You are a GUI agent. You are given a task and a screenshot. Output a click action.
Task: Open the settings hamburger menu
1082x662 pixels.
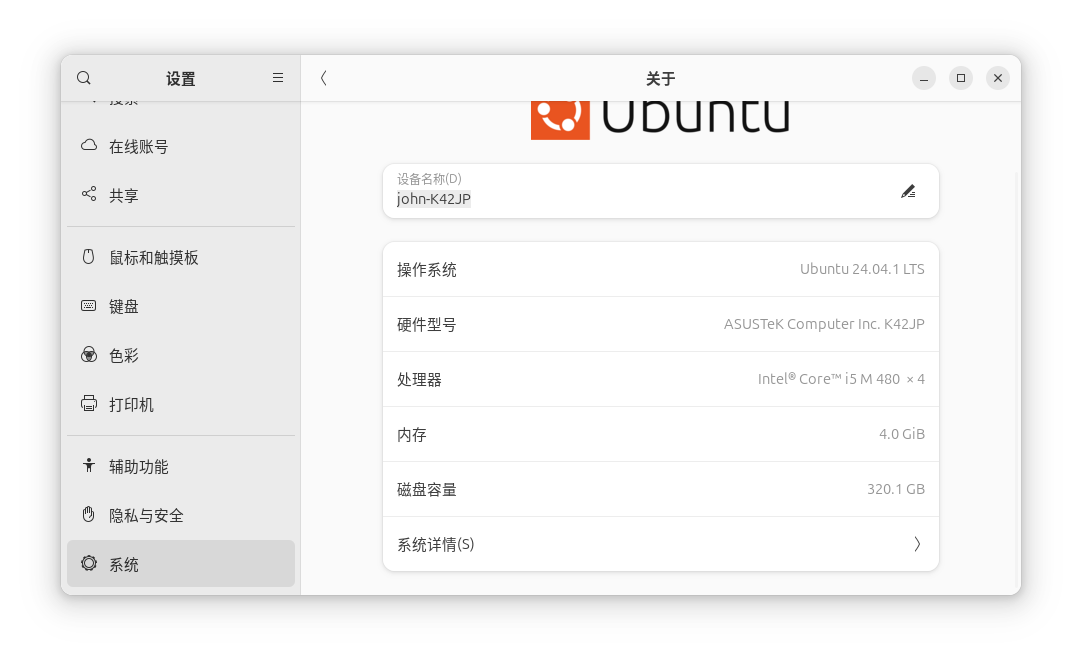pyautogui.click(x=277, y=78)
